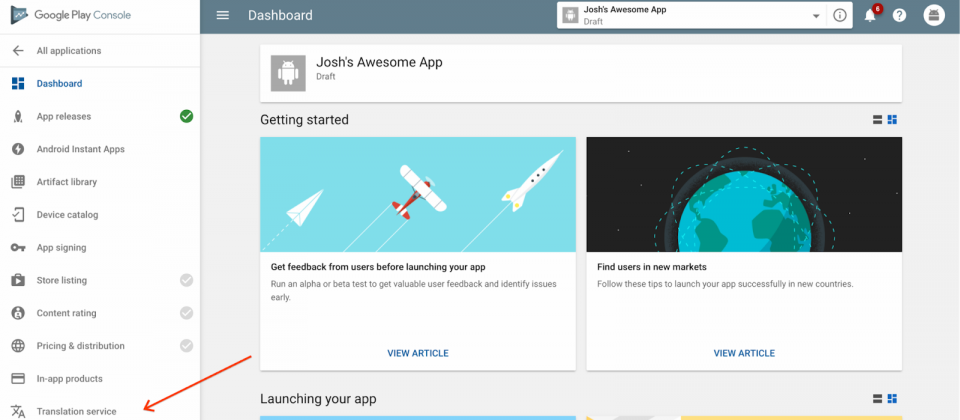Click the Content rating icon
The image size is (960, 420).
pyautogui.click(x=18, y=313)
